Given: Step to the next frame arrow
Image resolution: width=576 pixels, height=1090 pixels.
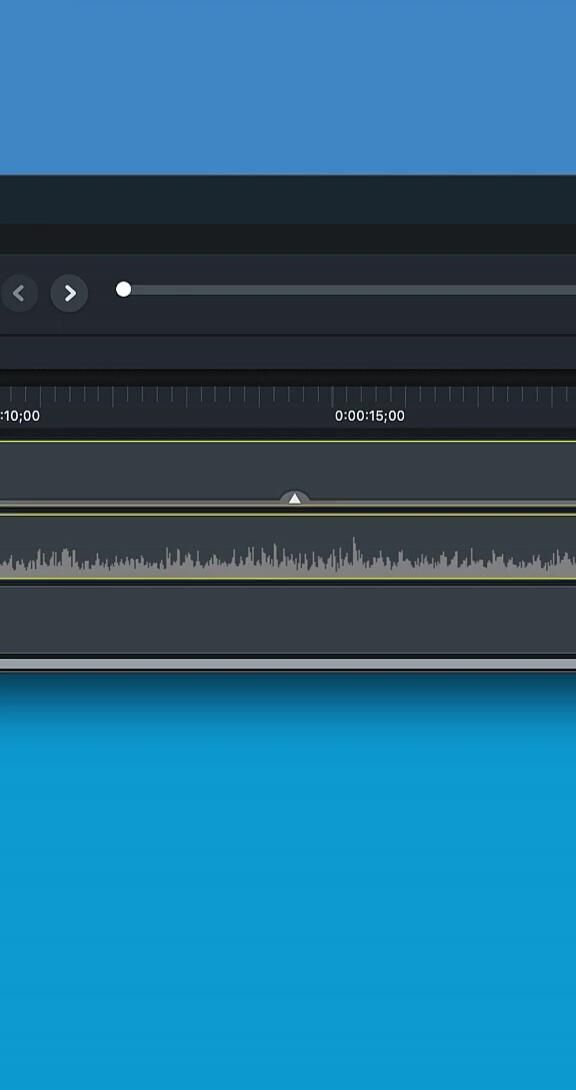Looking at the screenshot, I should tap(69, 293).
